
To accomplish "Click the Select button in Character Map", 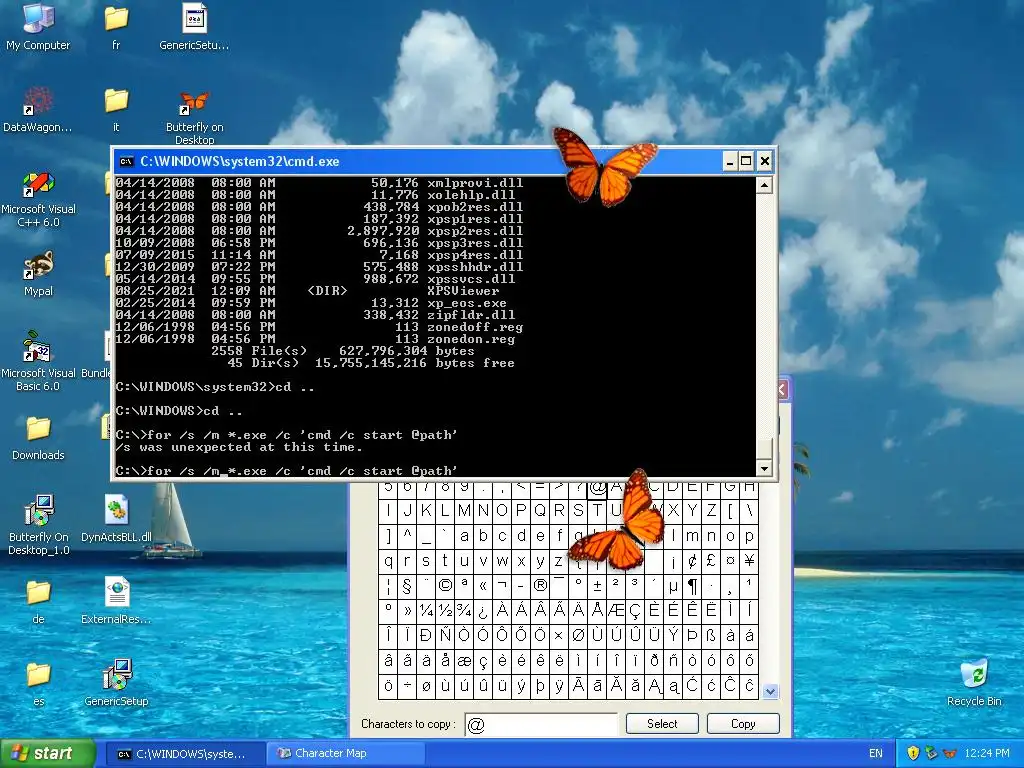I will [662, 724].
